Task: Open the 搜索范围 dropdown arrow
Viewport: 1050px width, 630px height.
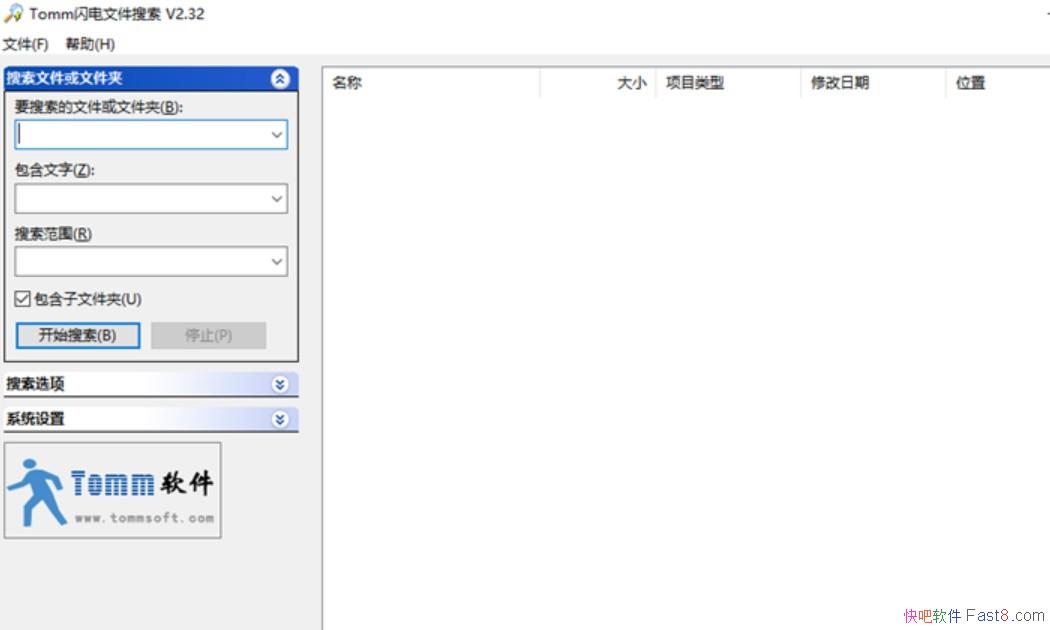Action: (x=277, y=262)
